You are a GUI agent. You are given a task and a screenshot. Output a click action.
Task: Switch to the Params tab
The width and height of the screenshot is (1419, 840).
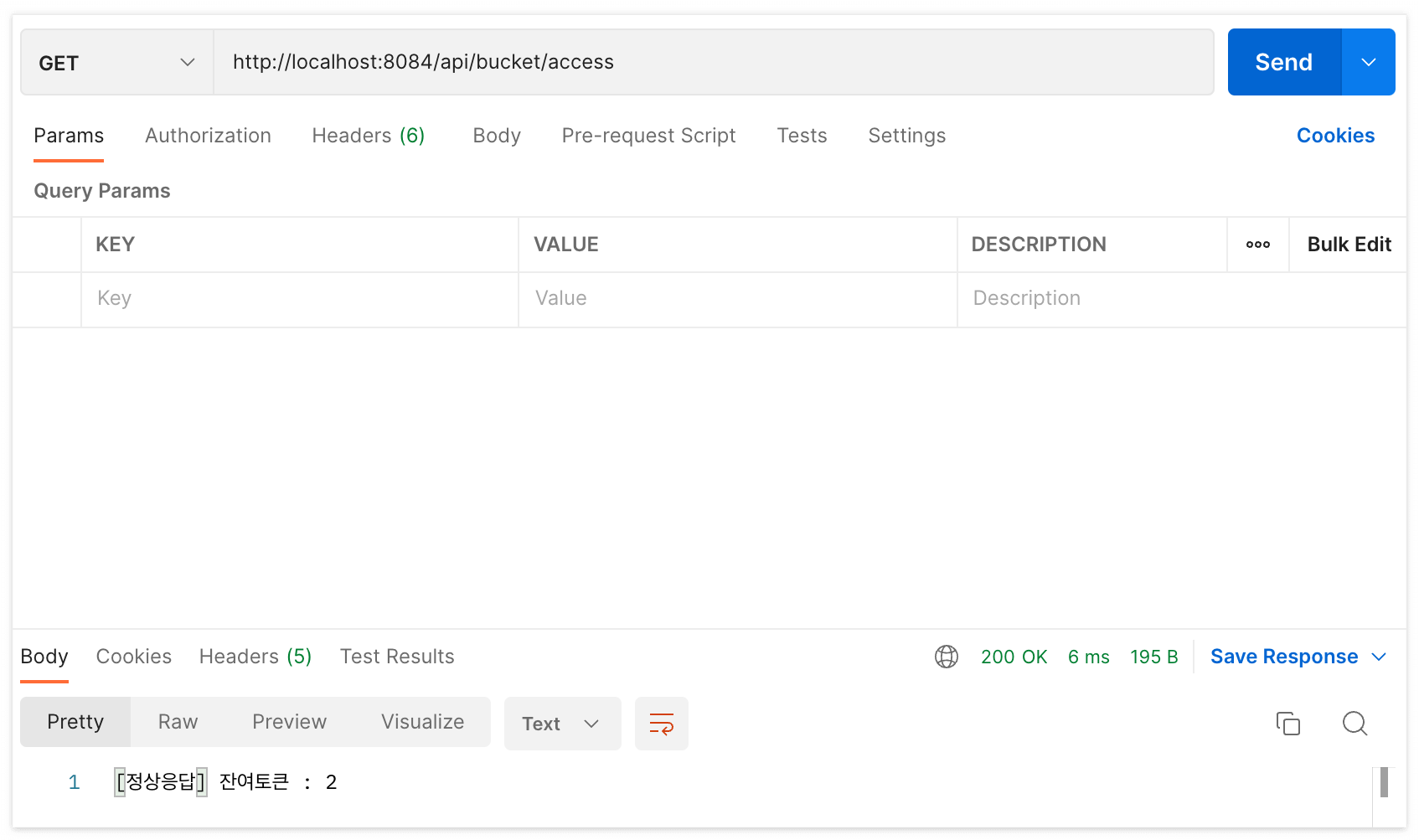click(69, 136)
